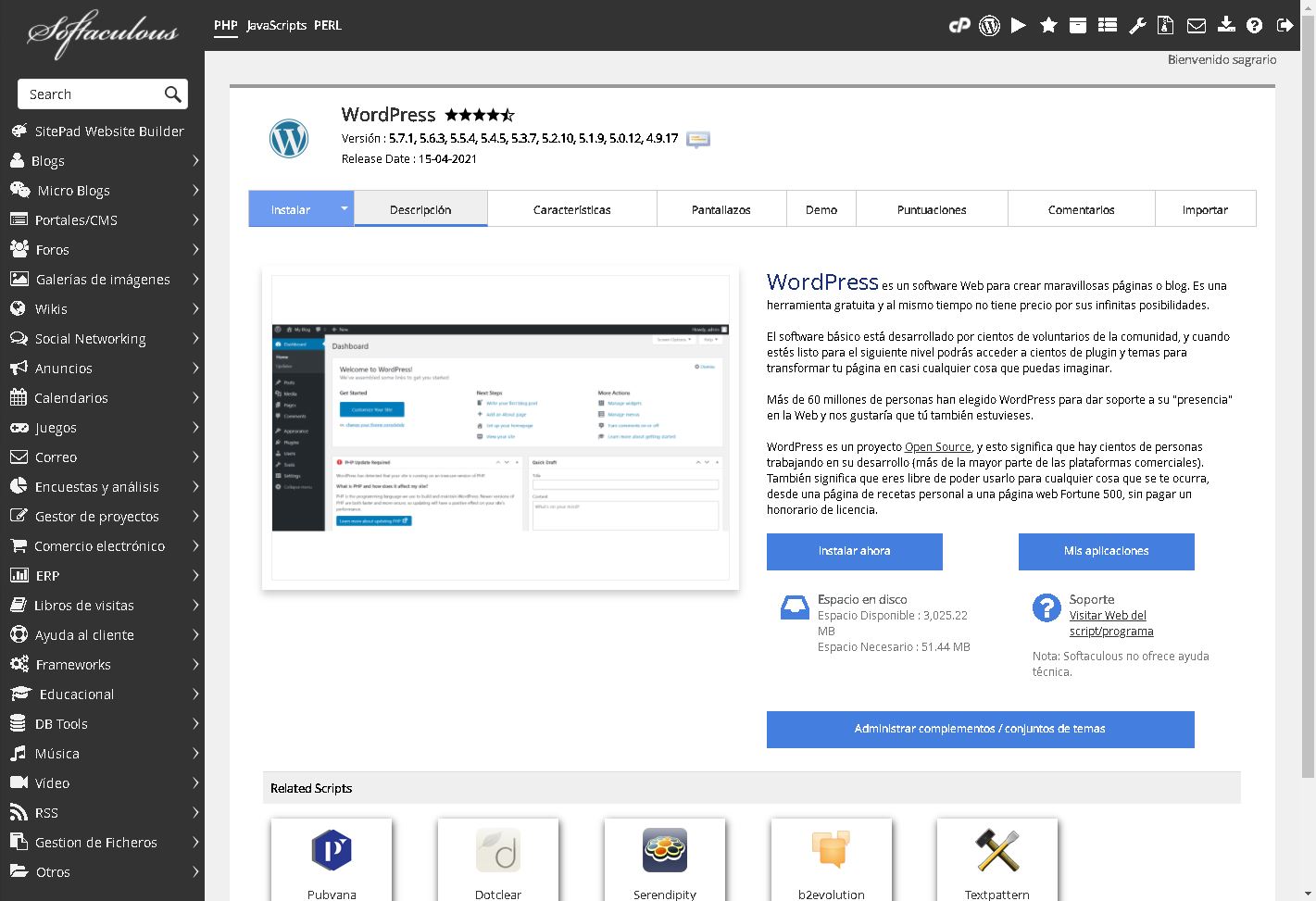Click in the Search input field

pyautogui.click(x=91, y=94)
